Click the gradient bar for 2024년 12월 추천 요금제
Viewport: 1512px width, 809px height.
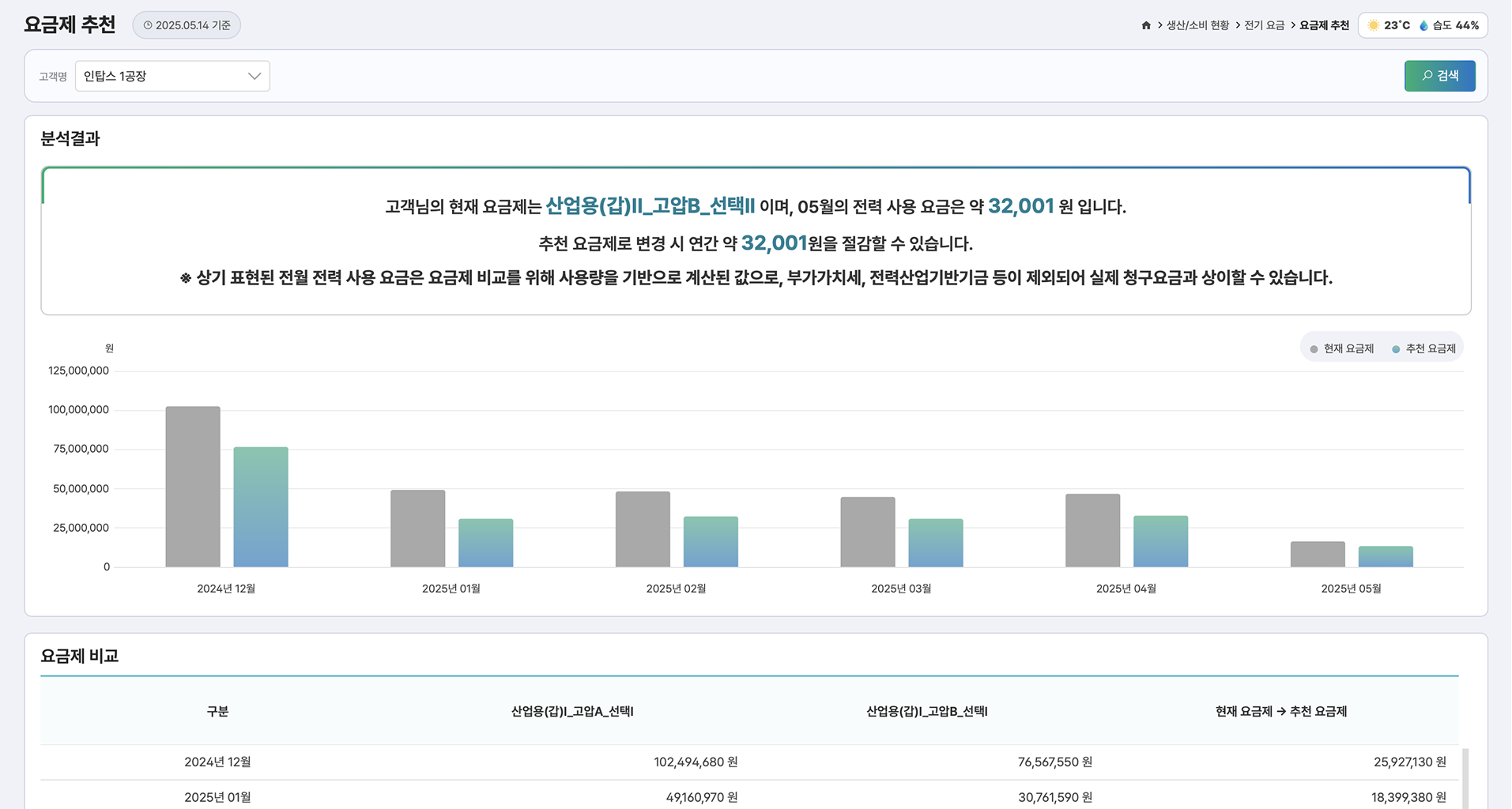click(x=261, y=506)
